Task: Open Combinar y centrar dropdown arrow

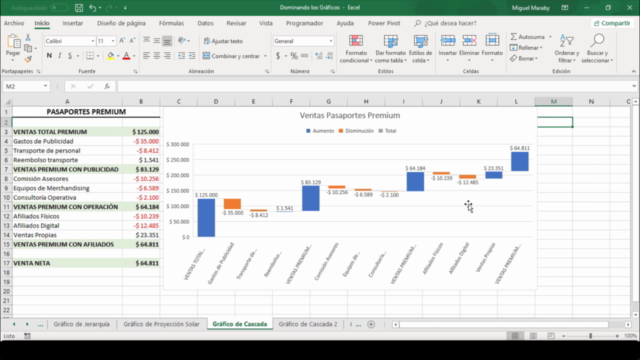Action: pyautogui.click(x=265, y=56)
